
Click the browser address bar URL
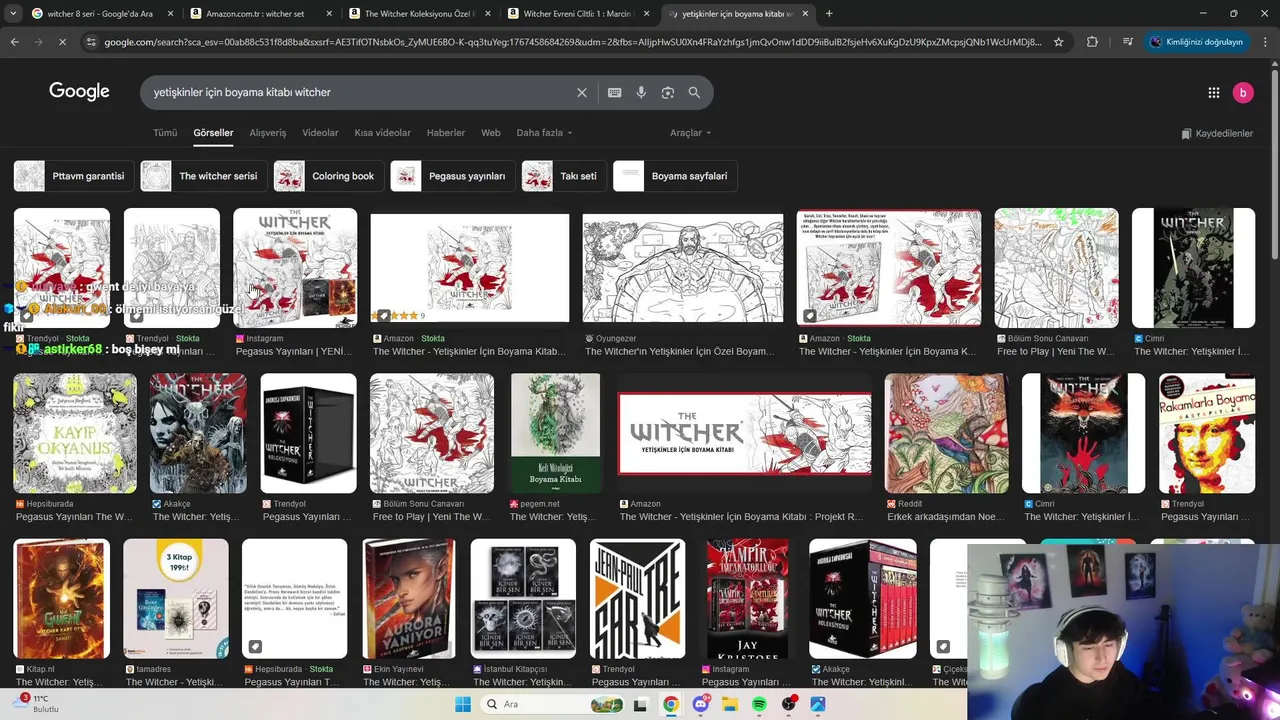(572, 42)
